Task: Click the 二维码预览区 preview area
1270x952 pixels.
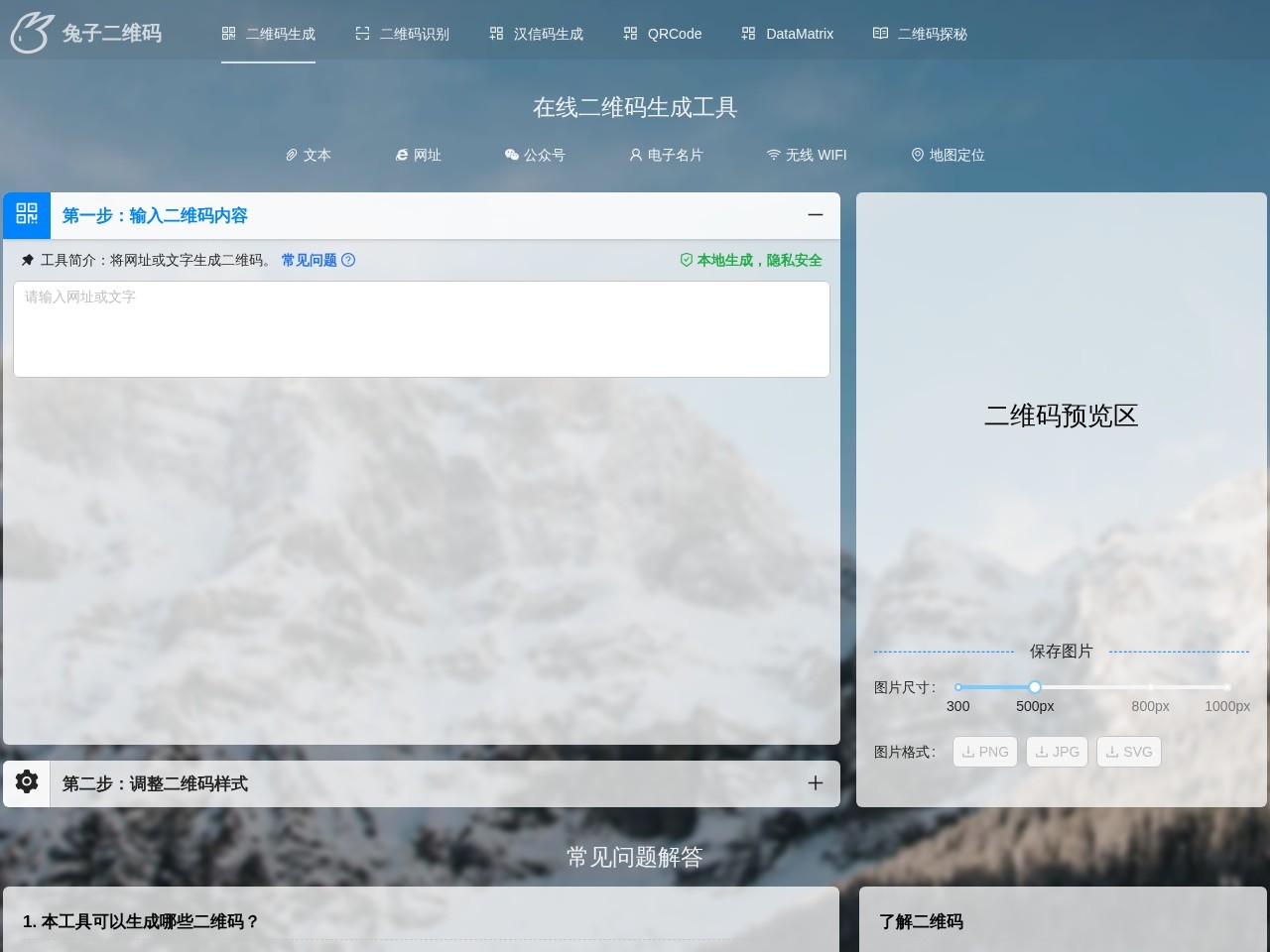Action: (1061, 416)
